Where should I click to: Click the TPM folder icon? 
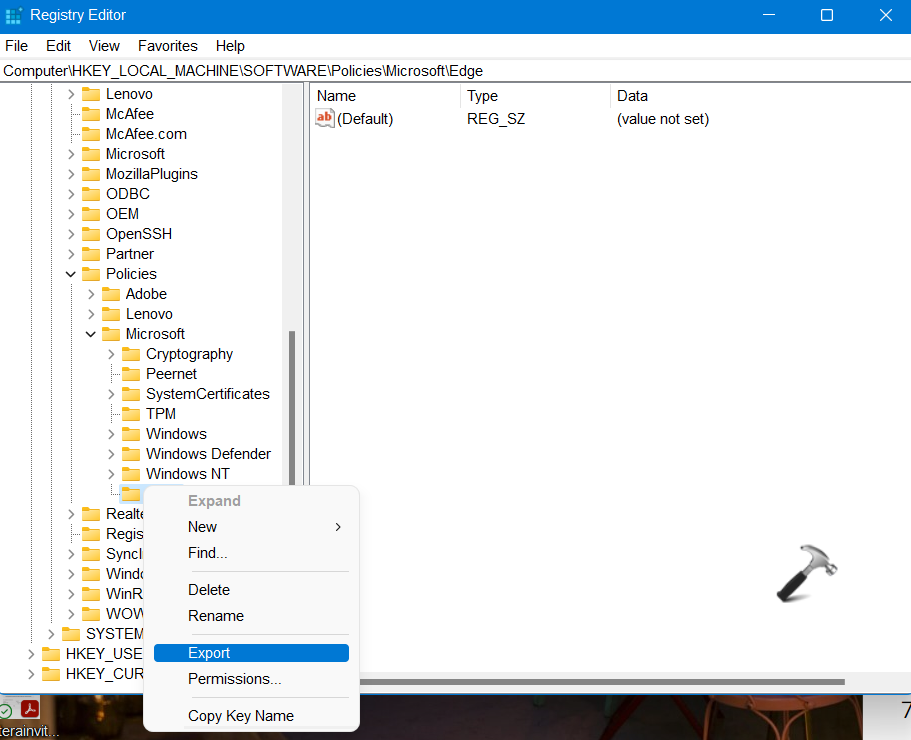point(131,413)
